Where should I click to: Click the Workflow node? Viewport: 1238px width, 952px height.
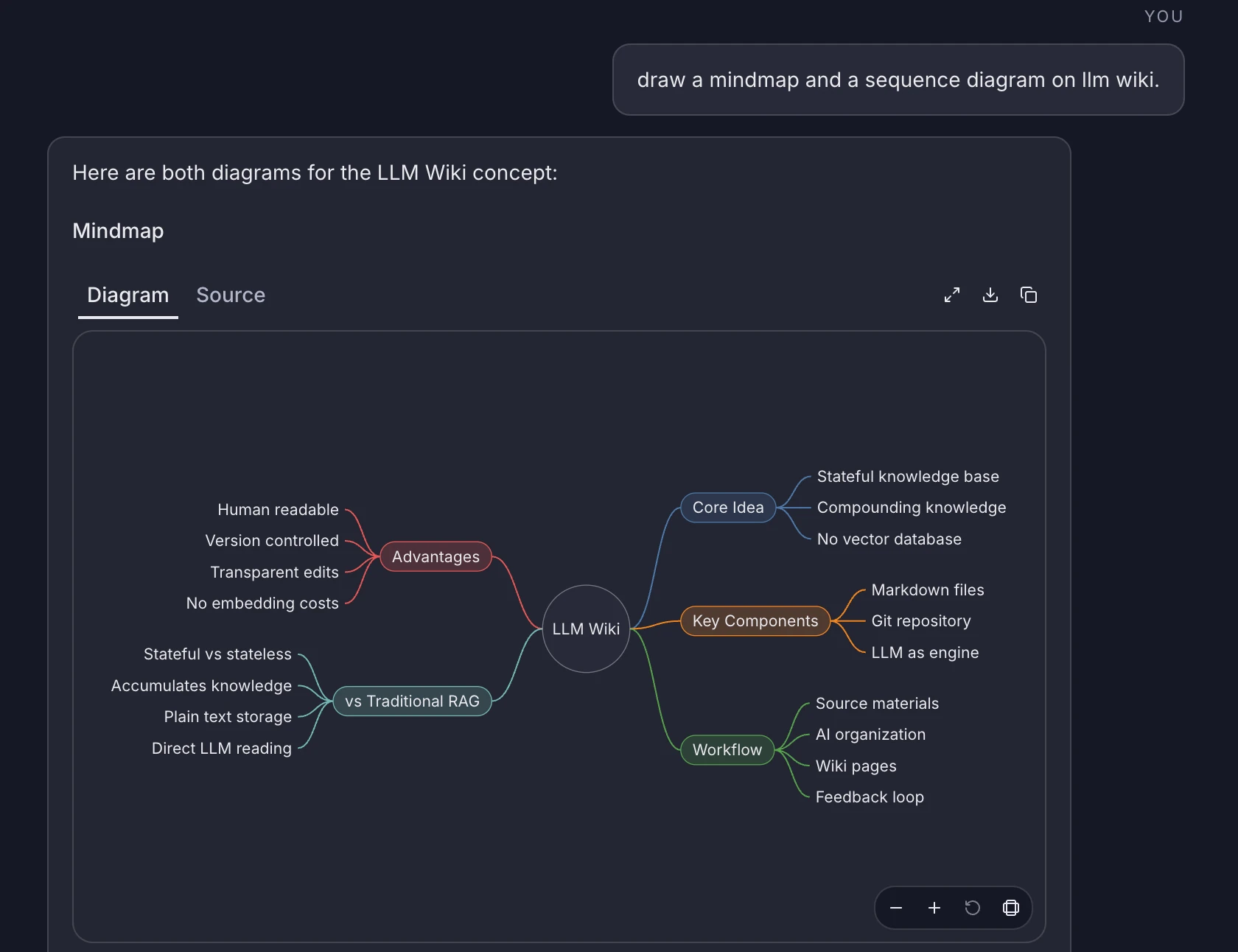pos(727,750)
